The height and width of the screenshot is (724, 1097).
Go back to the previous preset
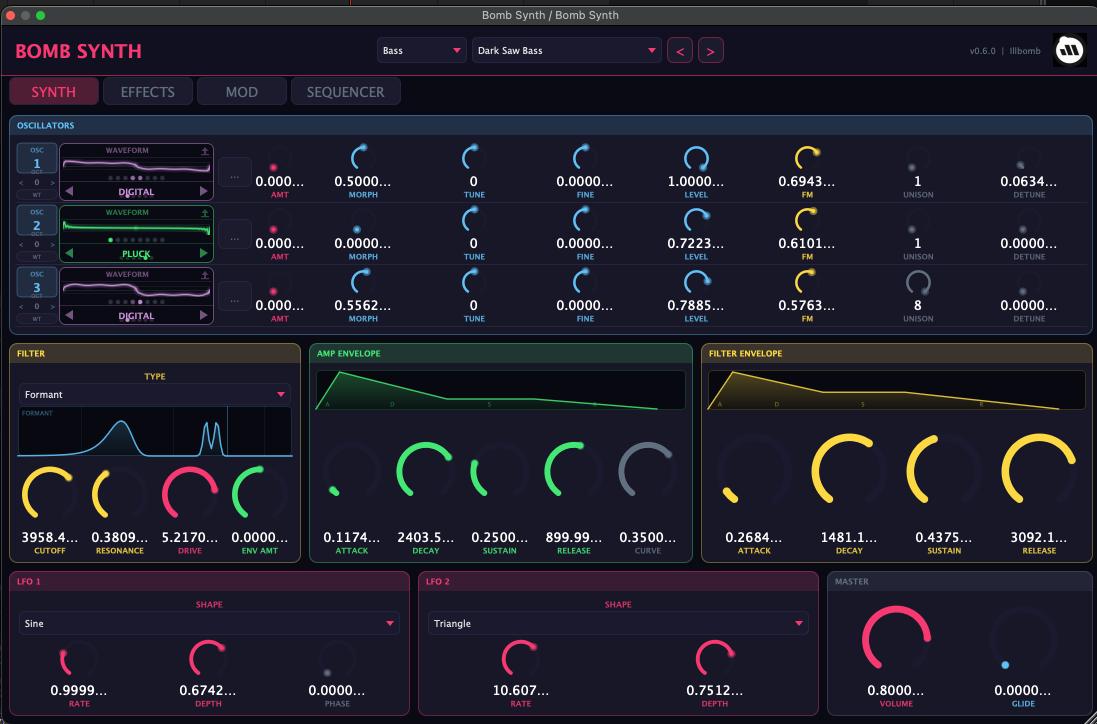point(681,49)
